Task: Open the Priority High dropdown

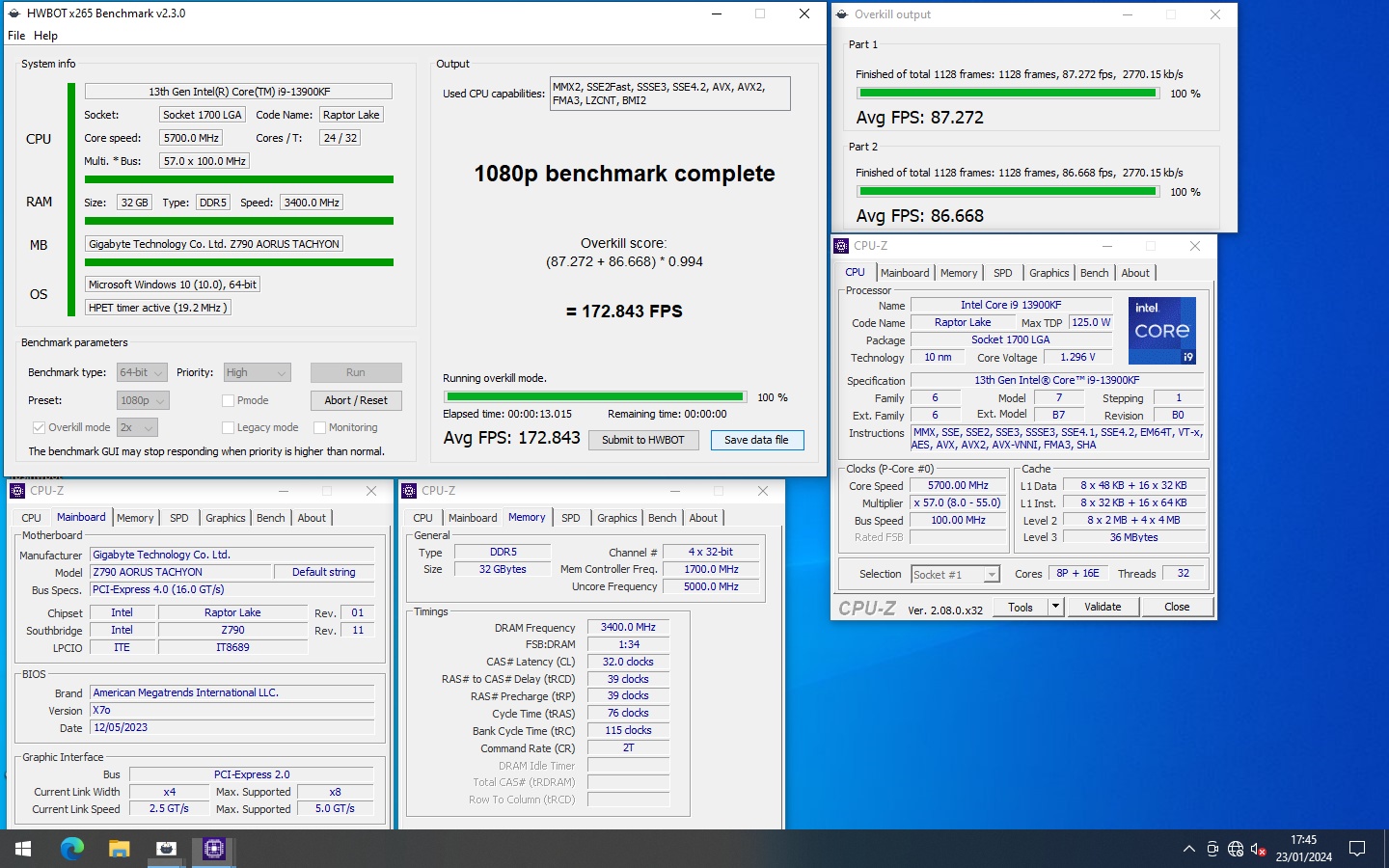Action: [x=257, y=372]
